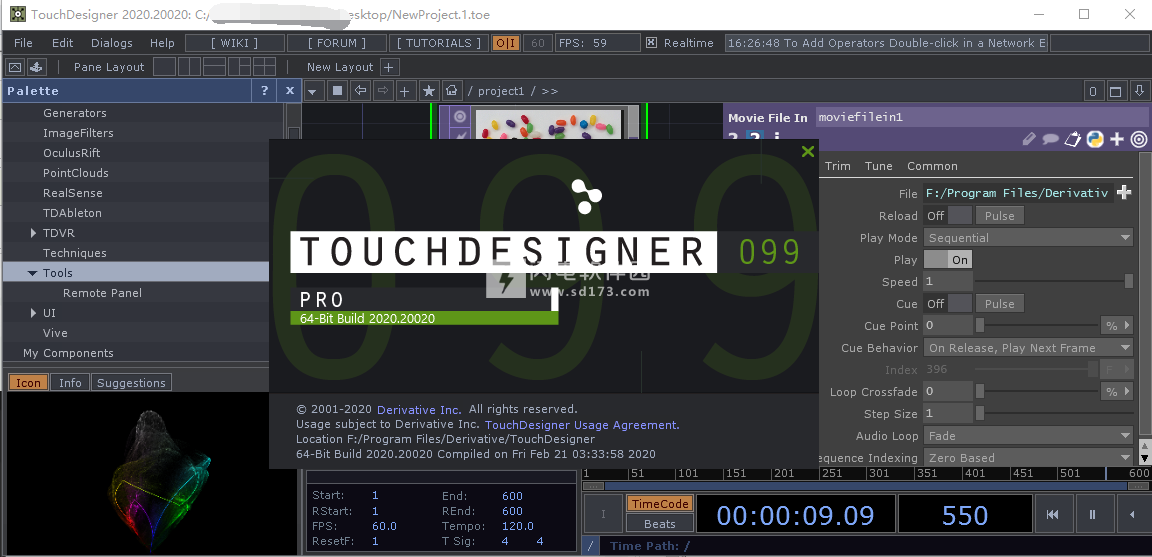Close the Palette panel with x
Viewport: 1152px width, 557px height.
coord(289,91)
